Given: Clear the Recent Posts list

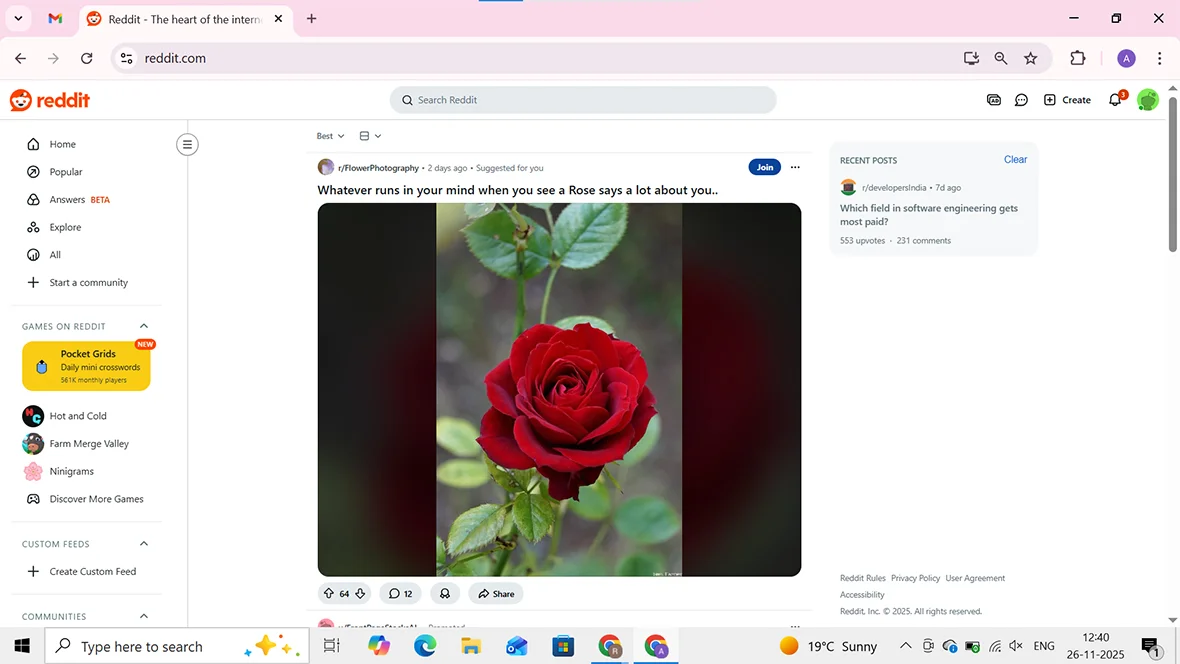Looking at the screenshot, I should [1015, 159].
